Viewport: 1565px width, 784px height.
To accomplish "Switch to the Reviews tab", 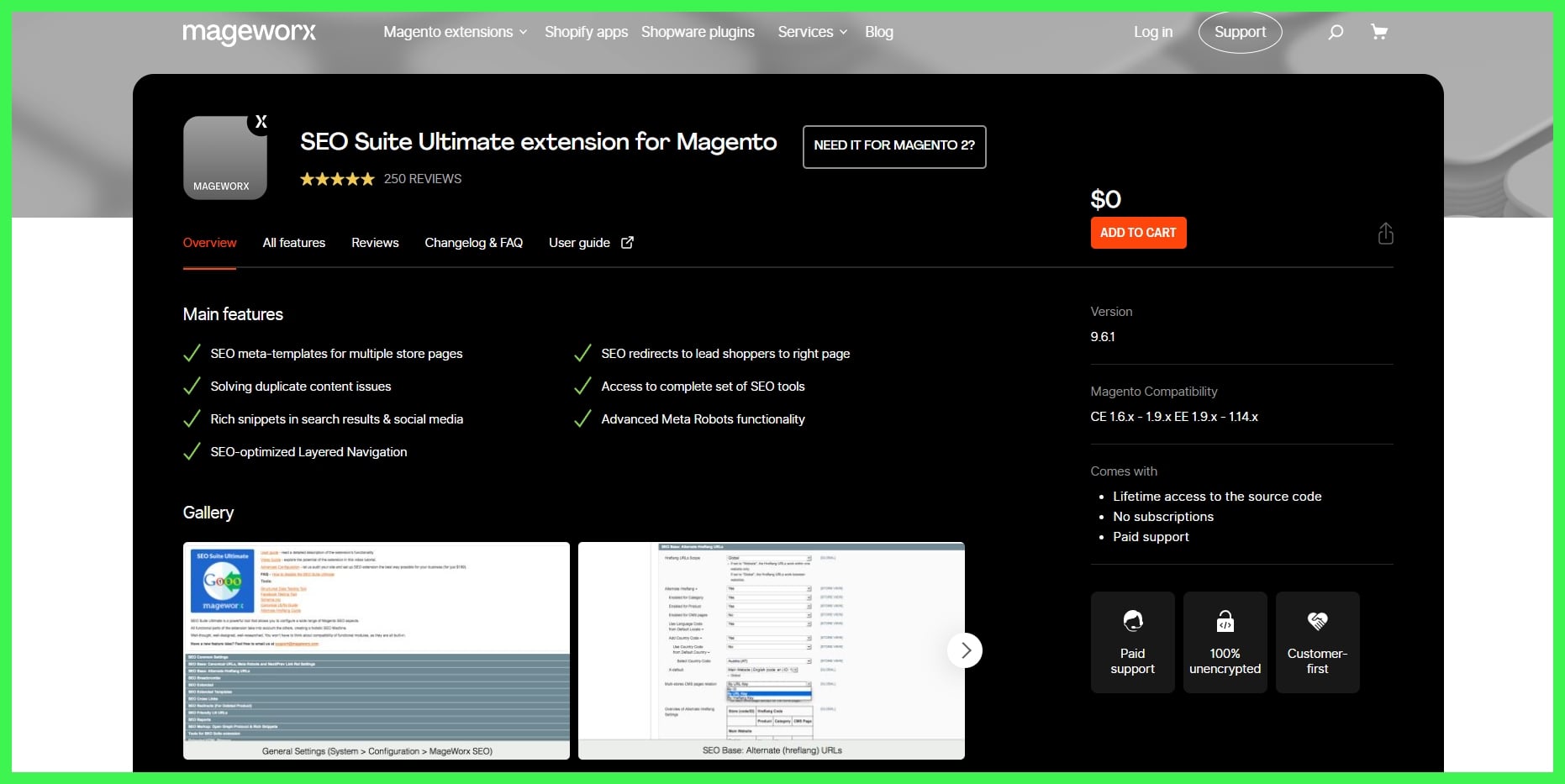I will pos(375,242).
